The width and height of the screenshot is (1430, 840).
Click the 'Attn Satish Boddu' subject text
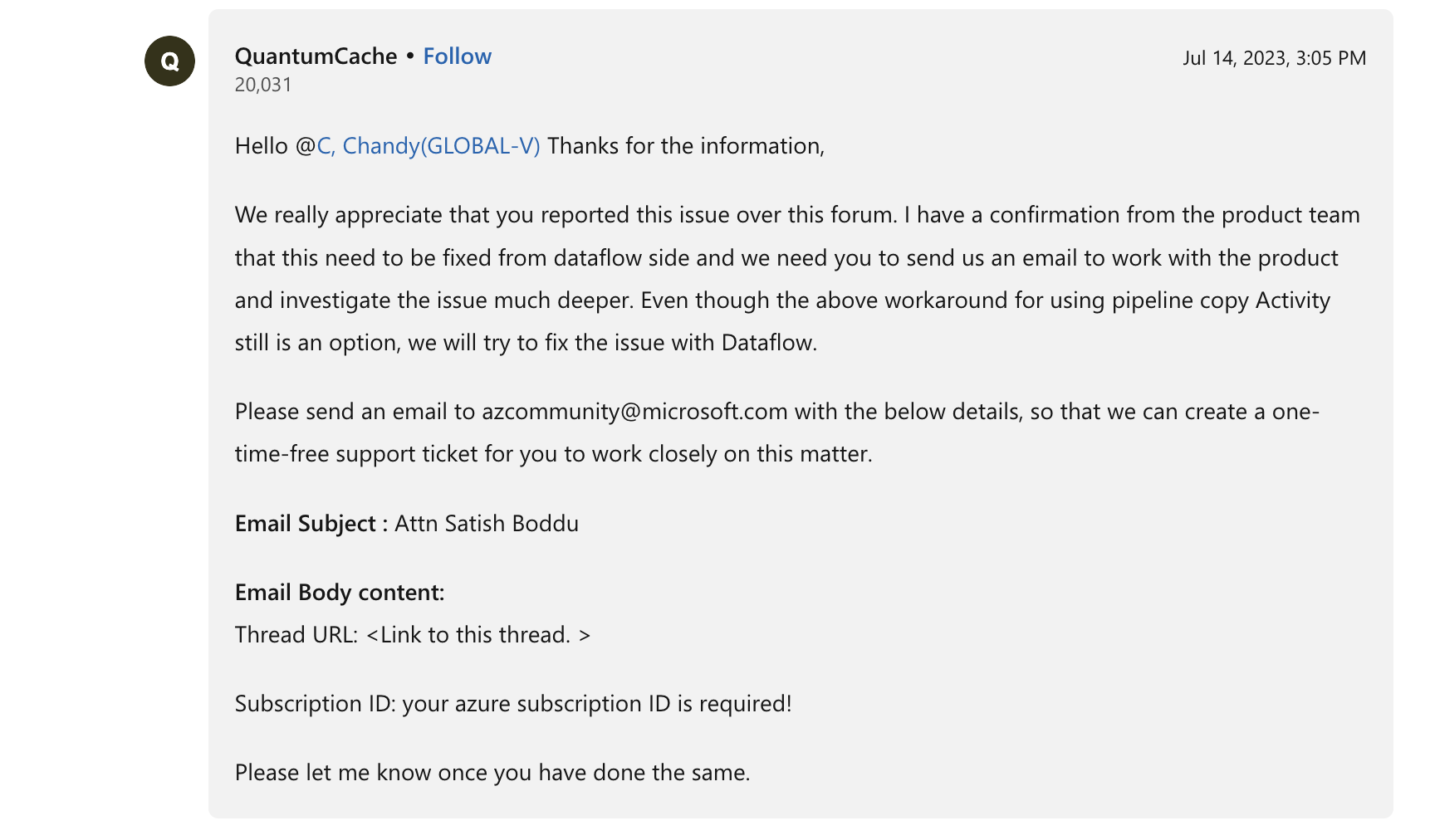point(487,524)
